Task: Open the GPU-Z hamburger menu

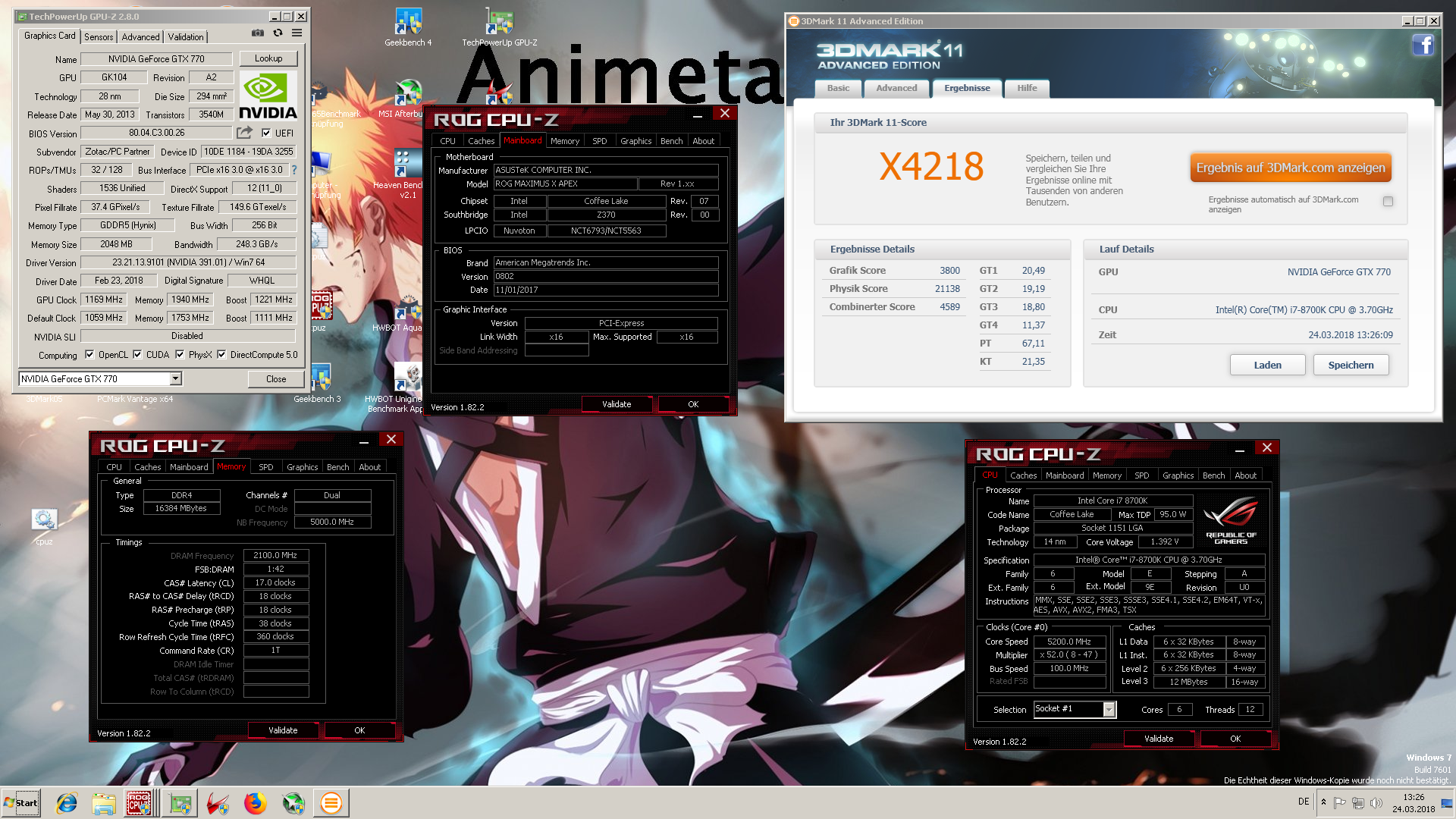Action: pyautogui.click(x=297, y=33)
